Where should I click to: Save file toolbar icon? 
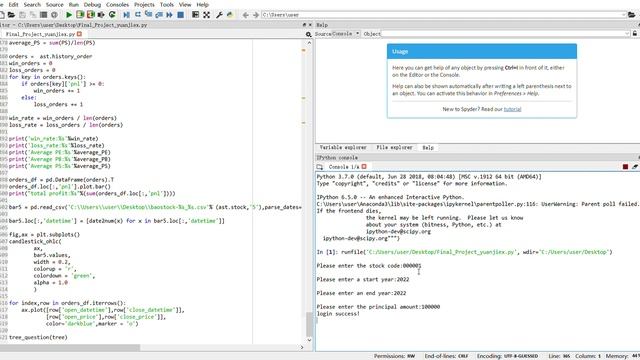[x=22, y=15]
